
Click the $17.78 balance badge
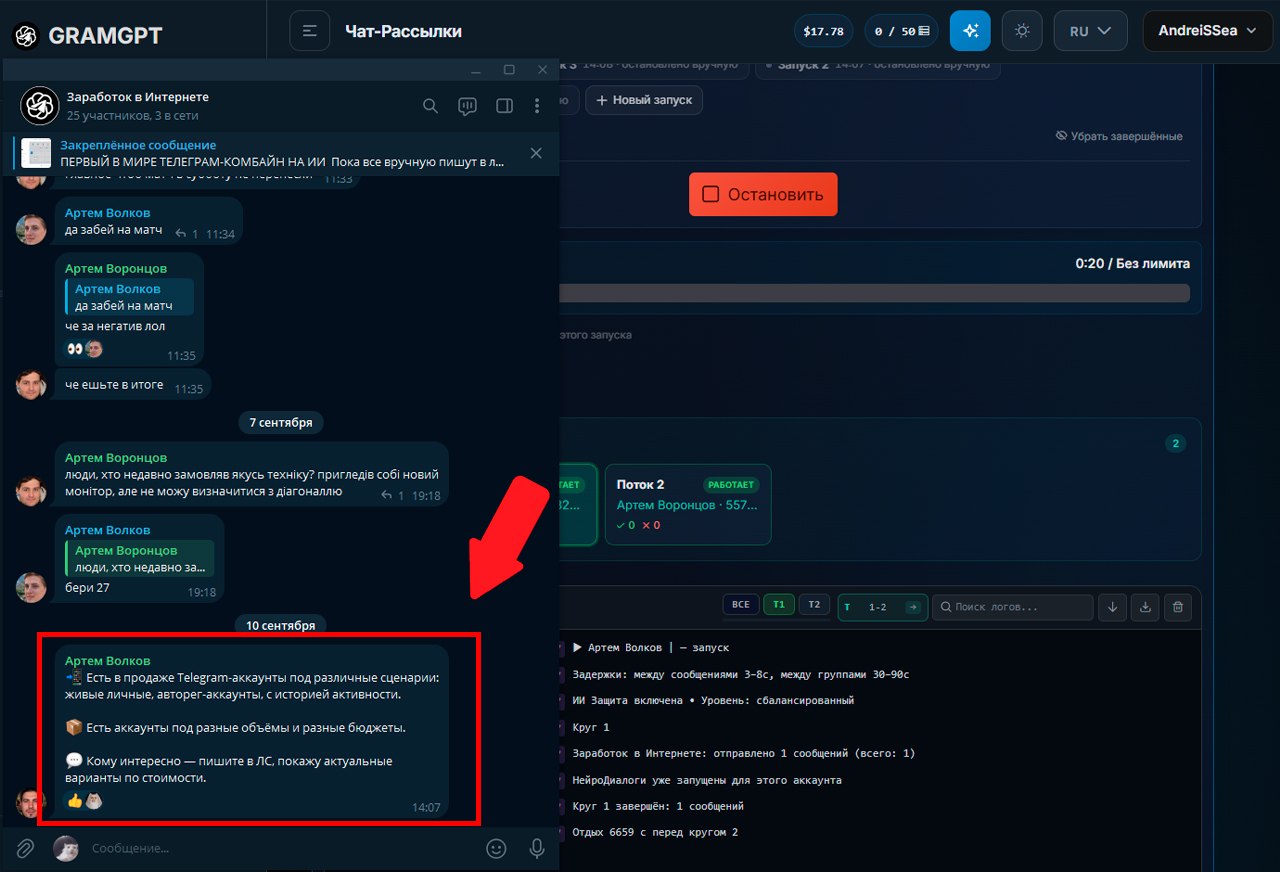pyautogui.click(x=824, y=31)
